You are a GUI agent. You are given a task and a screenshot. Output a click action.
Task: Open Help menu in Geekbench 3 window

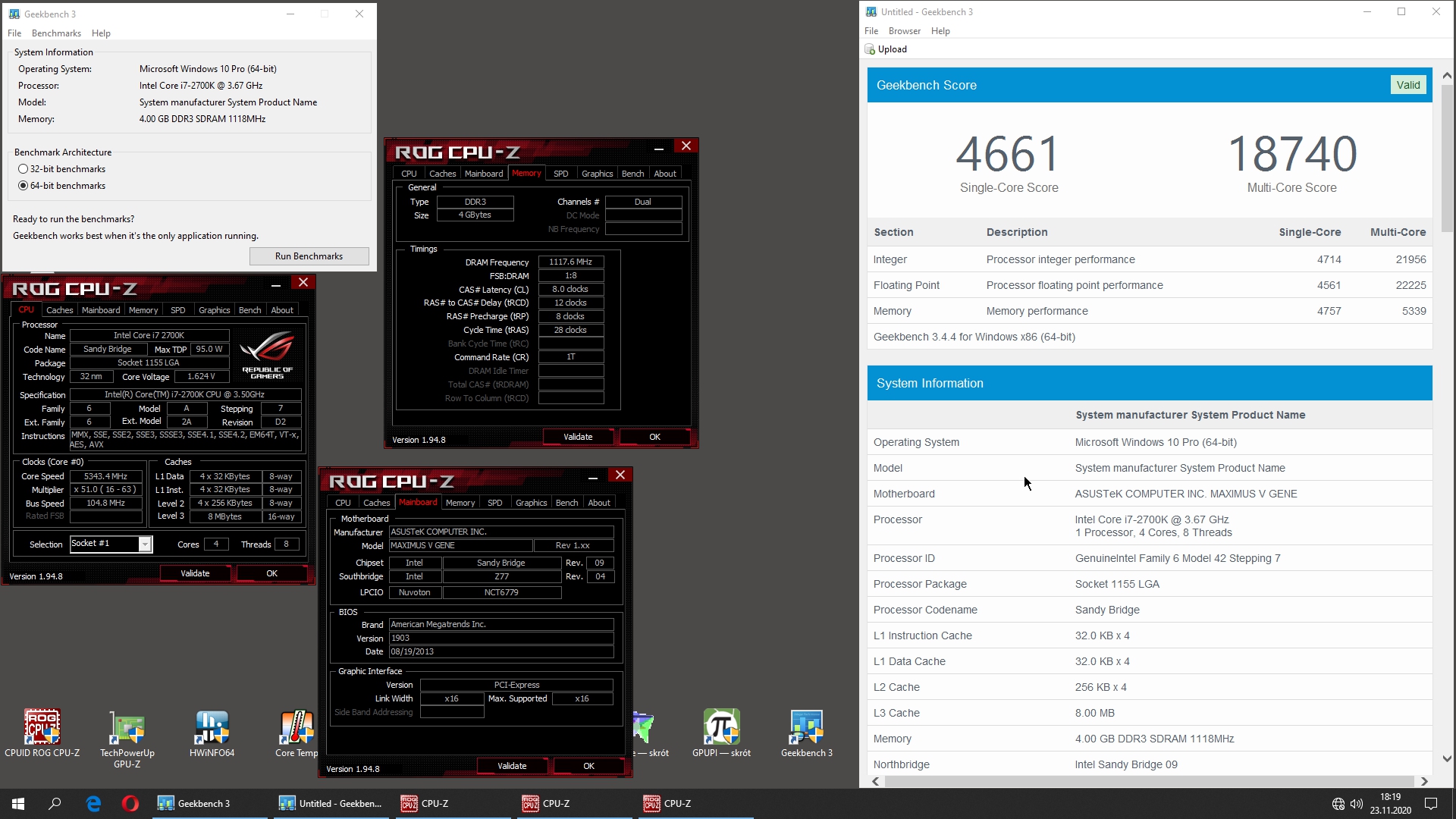coord(101,33)
